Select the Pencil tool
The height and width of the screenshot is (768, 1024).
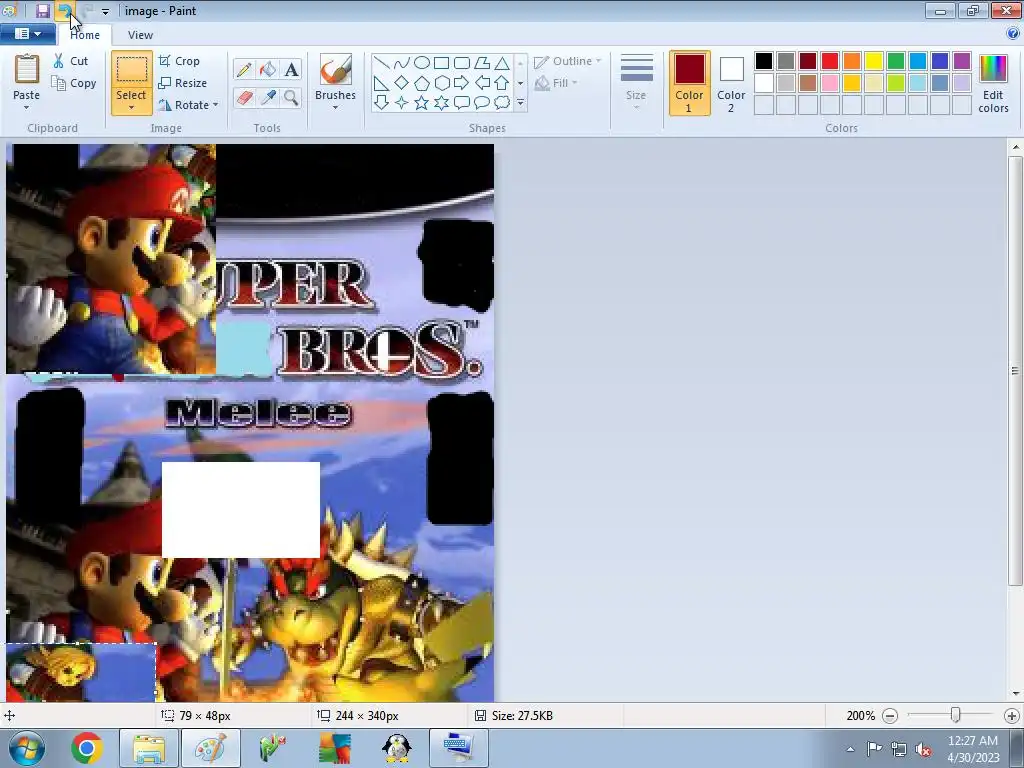tap(244, 69)
